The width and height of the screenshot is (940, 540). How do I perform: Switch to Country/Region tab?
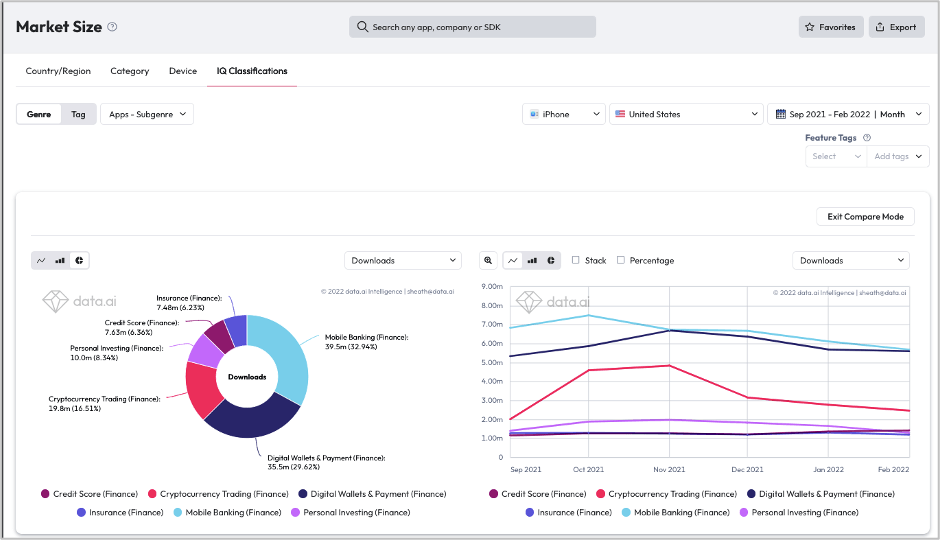(58, 71)
